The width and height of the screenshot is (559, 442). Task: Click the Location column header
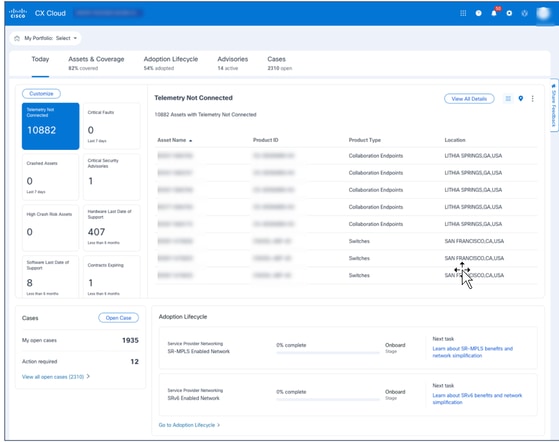455,140
